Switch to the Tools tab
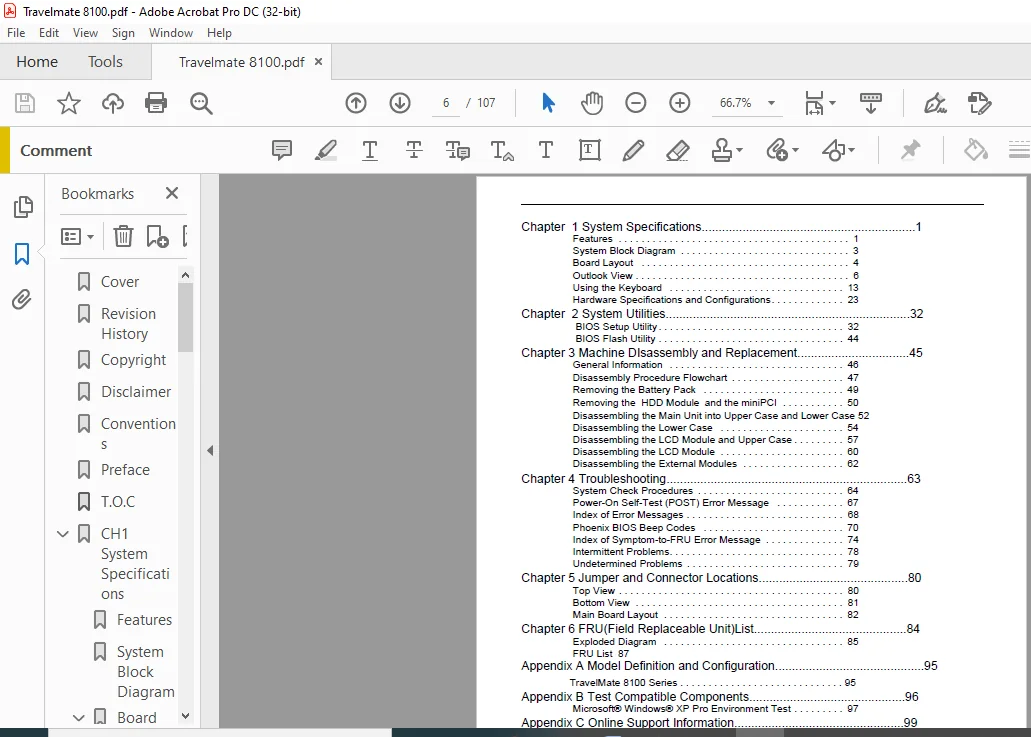The width and height of the screenshot is (1031, 737). click(x=105, y=62)
